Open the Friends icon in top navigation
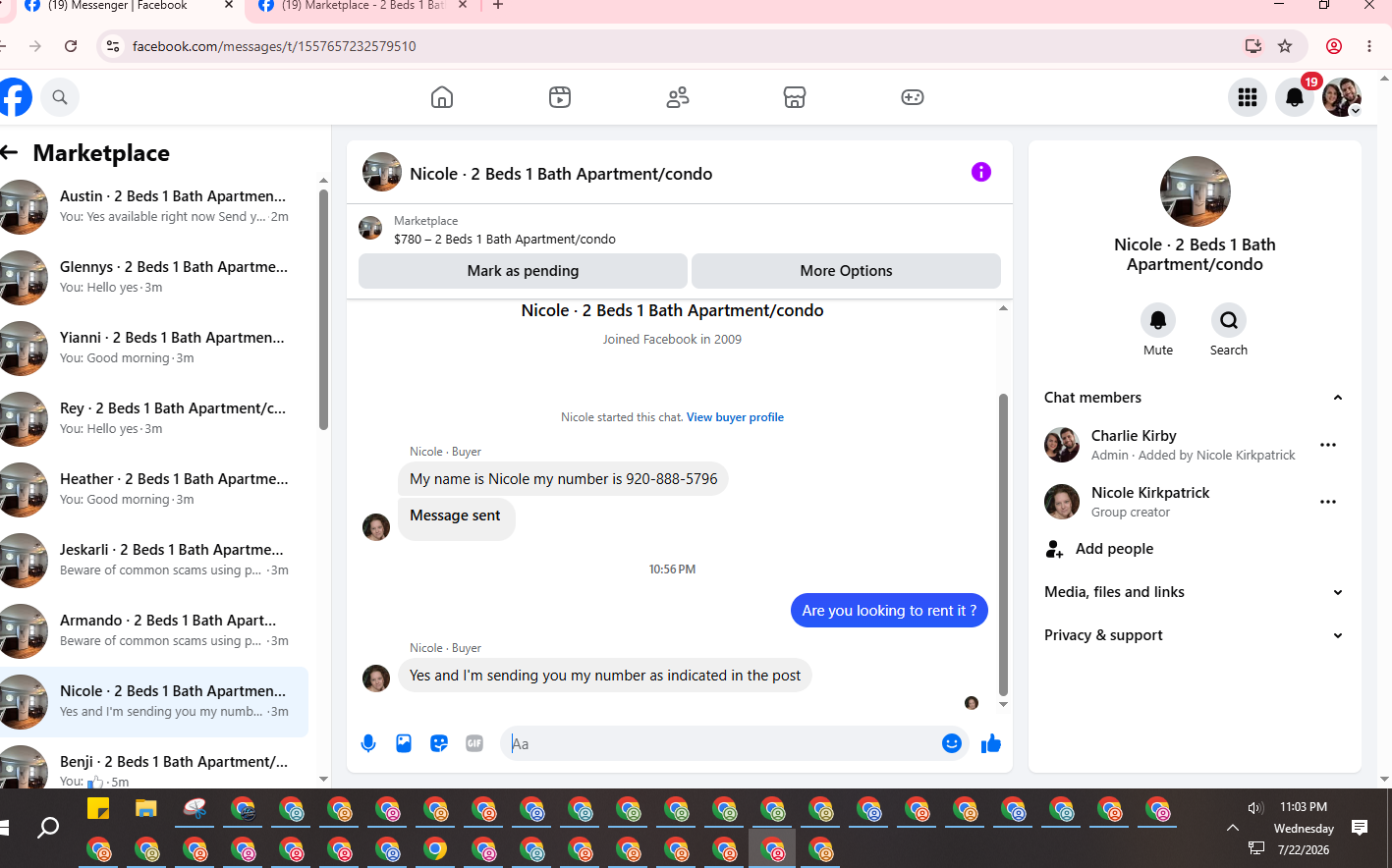 (x=678, y=97)
